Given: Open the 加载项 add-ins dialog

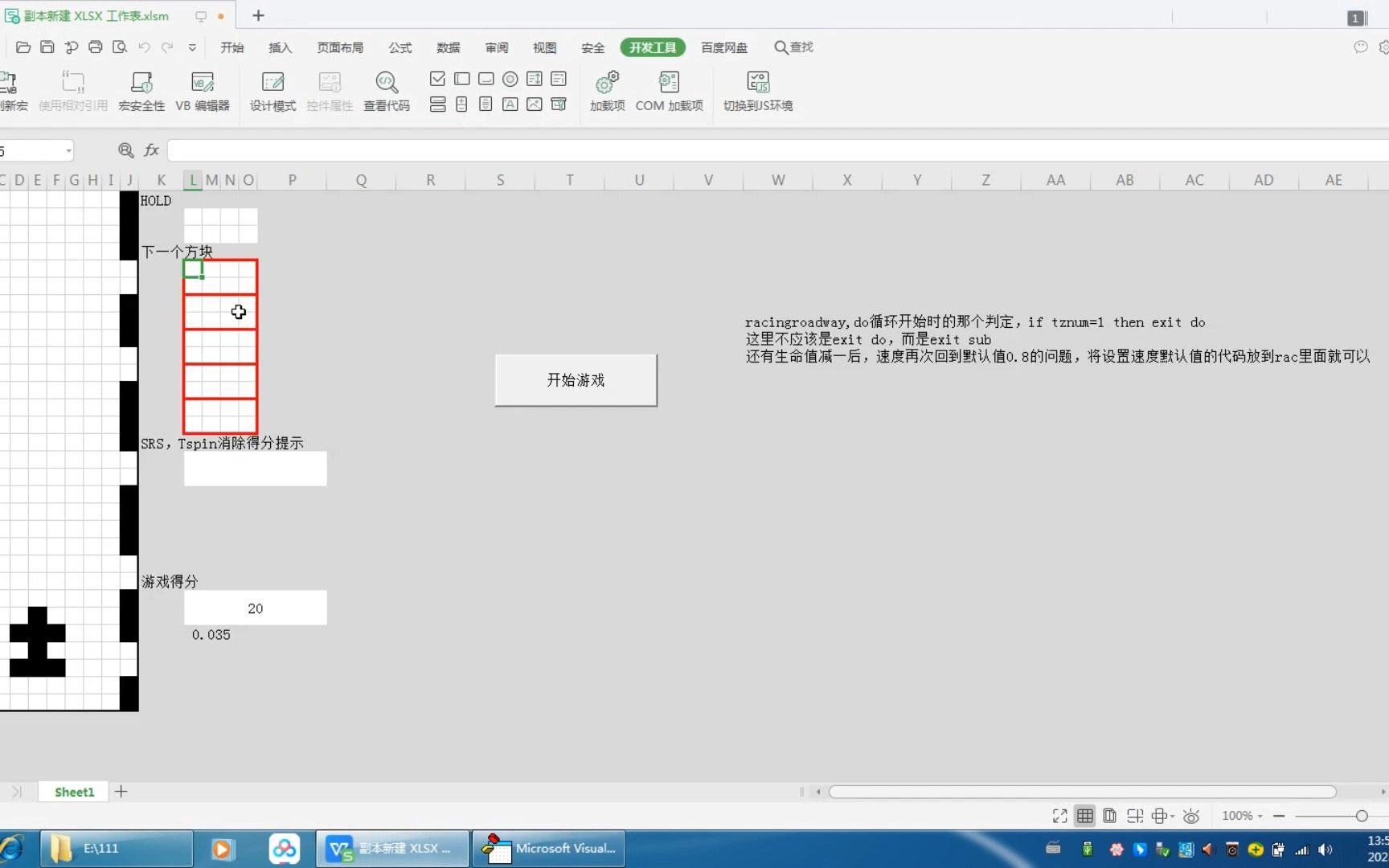Looking at the screenshot, I should tap(607, 91).
